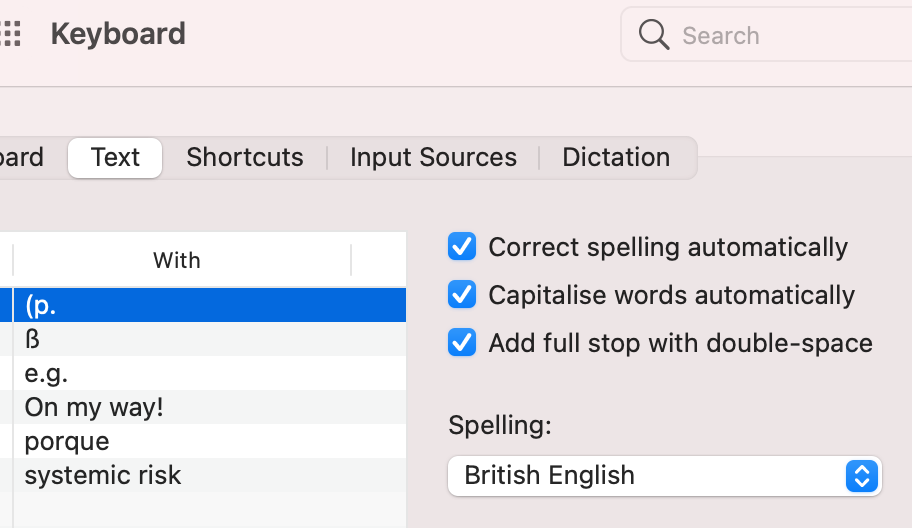Uncheck Add full stop with double-space
Viewport: 912px width, 528px height.
coord(462,343)
